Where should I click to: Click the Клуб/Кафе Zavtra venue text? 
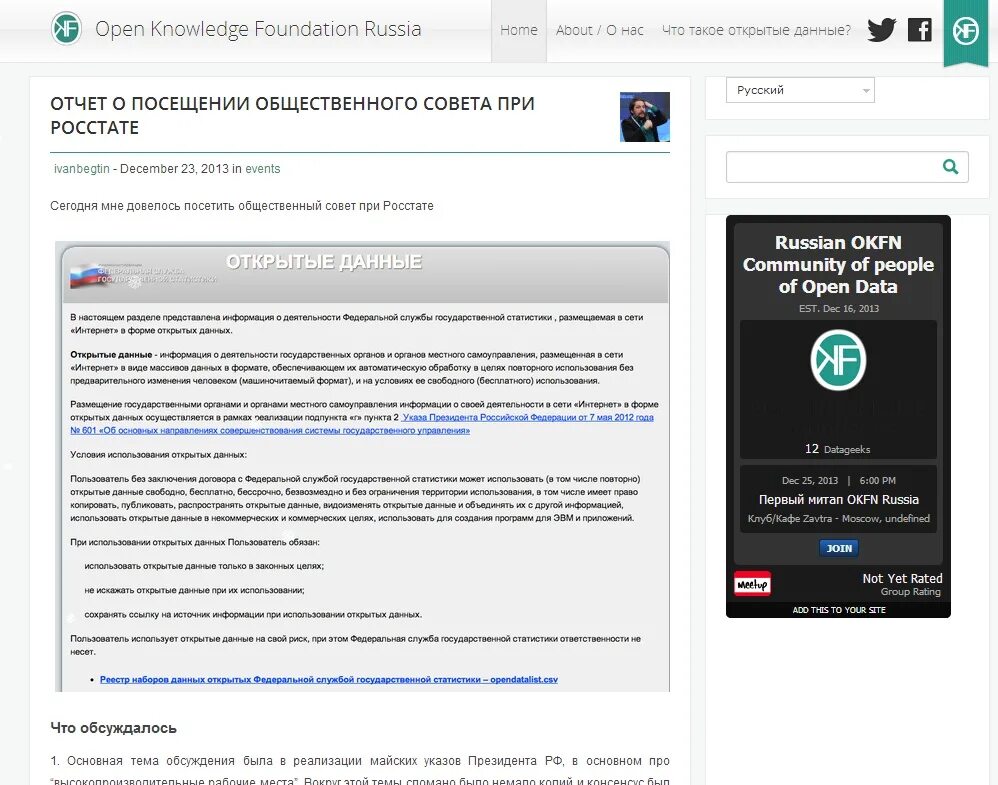tap(838, 518)
